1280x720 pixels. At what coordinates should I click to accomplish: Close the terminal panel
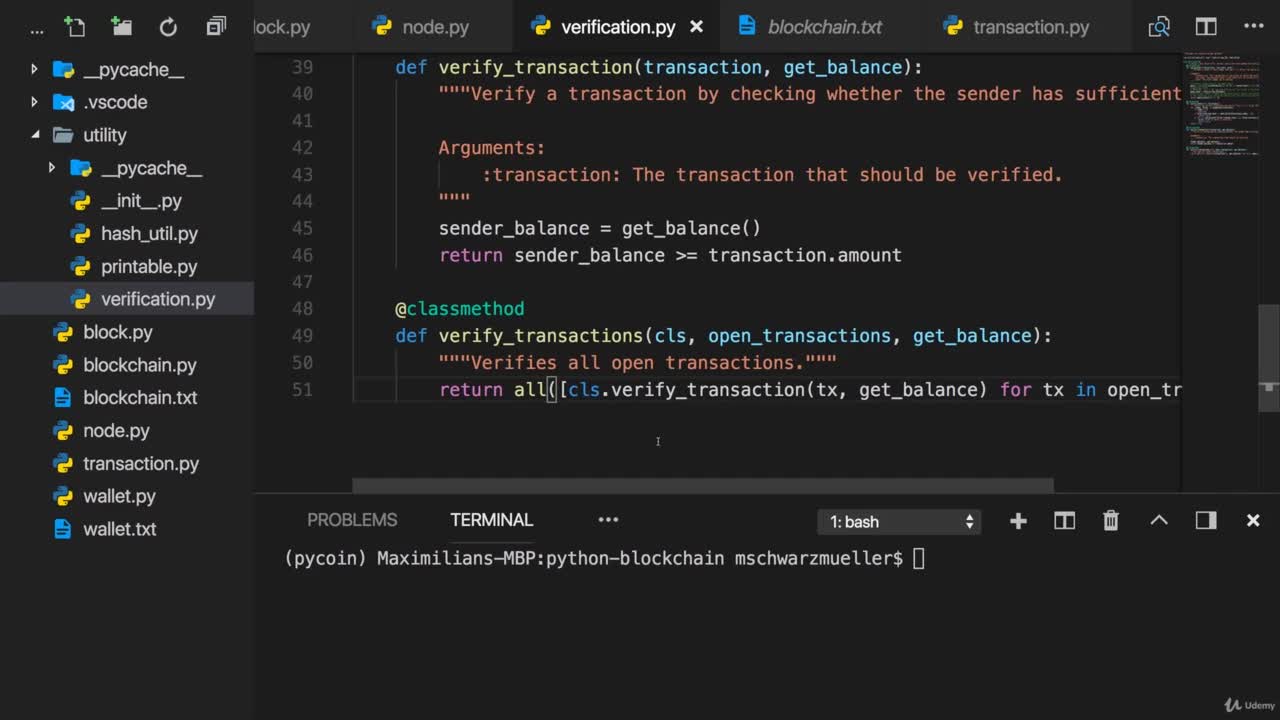pyautogui.click(x=1253, y=520)
